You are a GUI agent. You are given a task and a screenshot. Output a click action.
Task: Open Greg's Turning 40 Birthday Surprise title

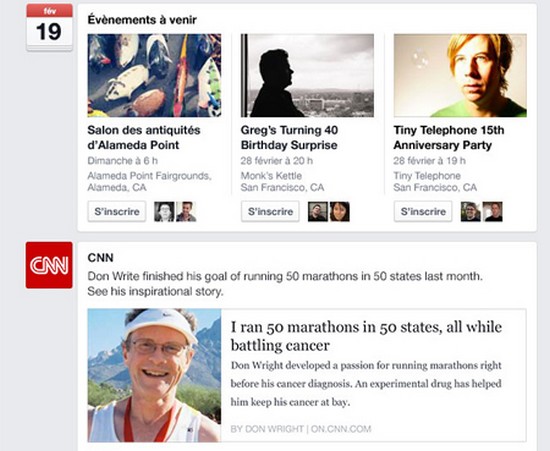point(289,137)
